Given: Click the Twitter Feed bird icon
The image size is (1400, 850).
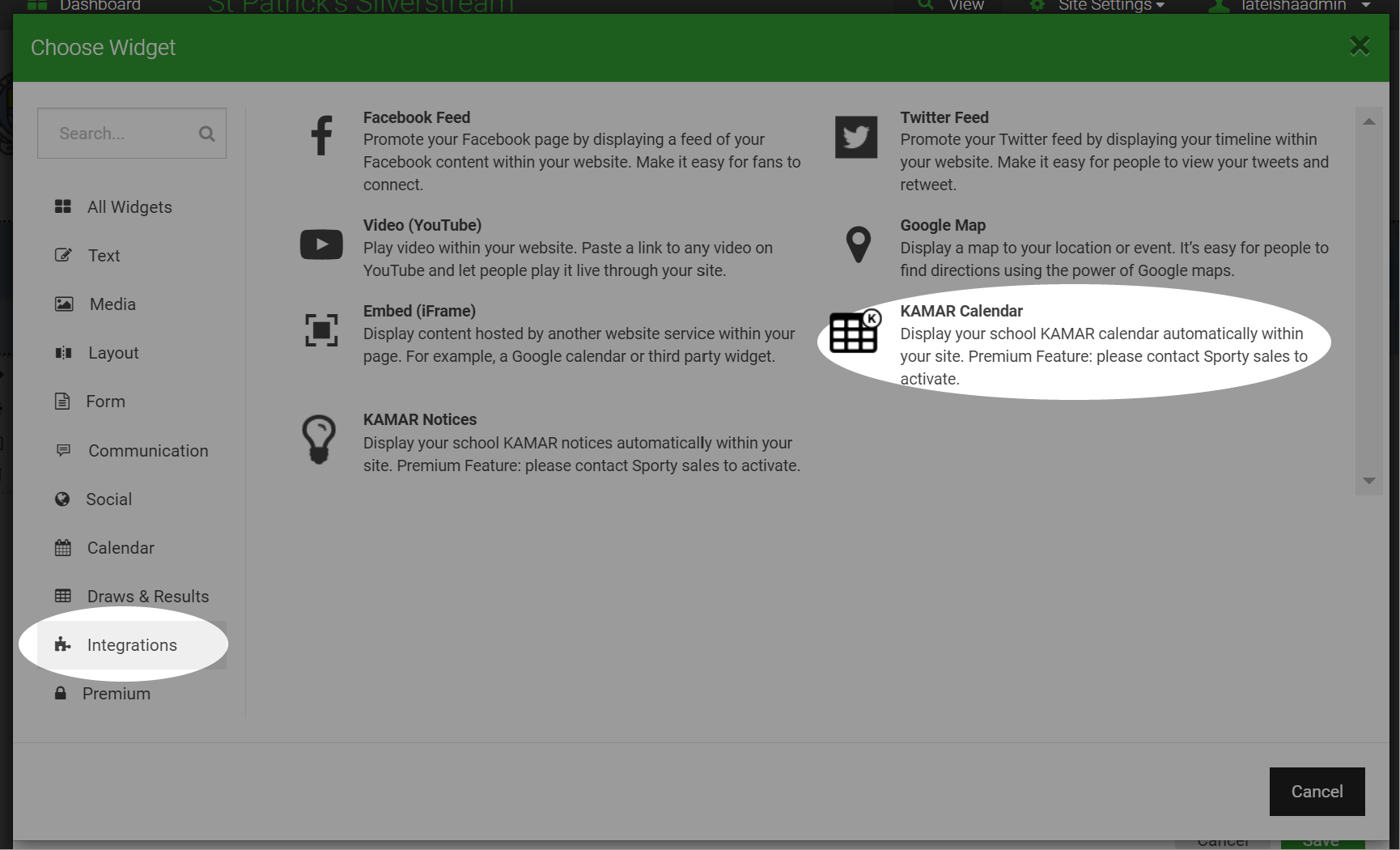Looking at the screenshot, I should click(x=856, y=137).
